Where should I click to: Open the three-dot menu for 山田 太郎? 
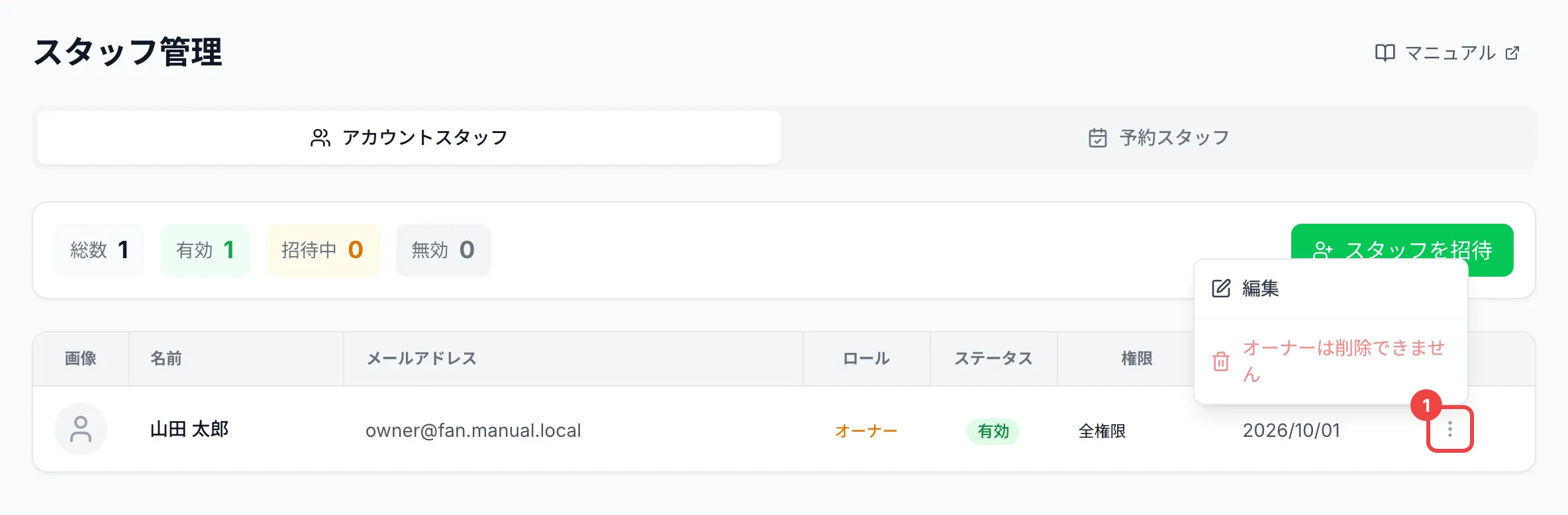(x=1450, y=429)
